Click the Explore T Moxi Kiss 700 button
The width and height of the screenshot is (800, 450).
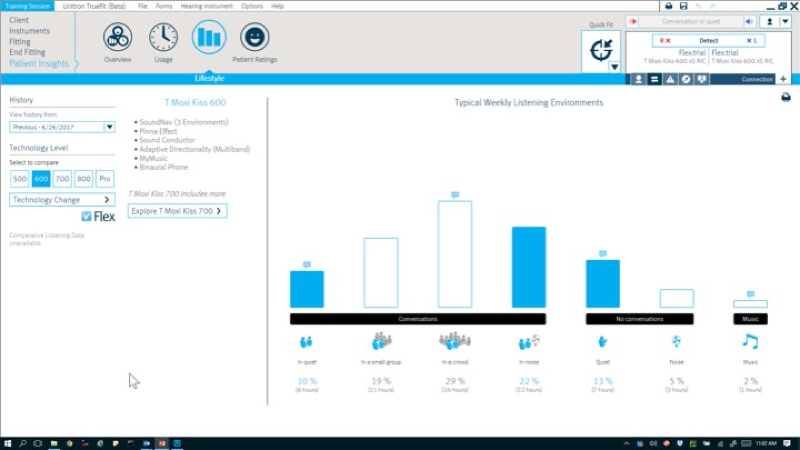pos(178,211)
